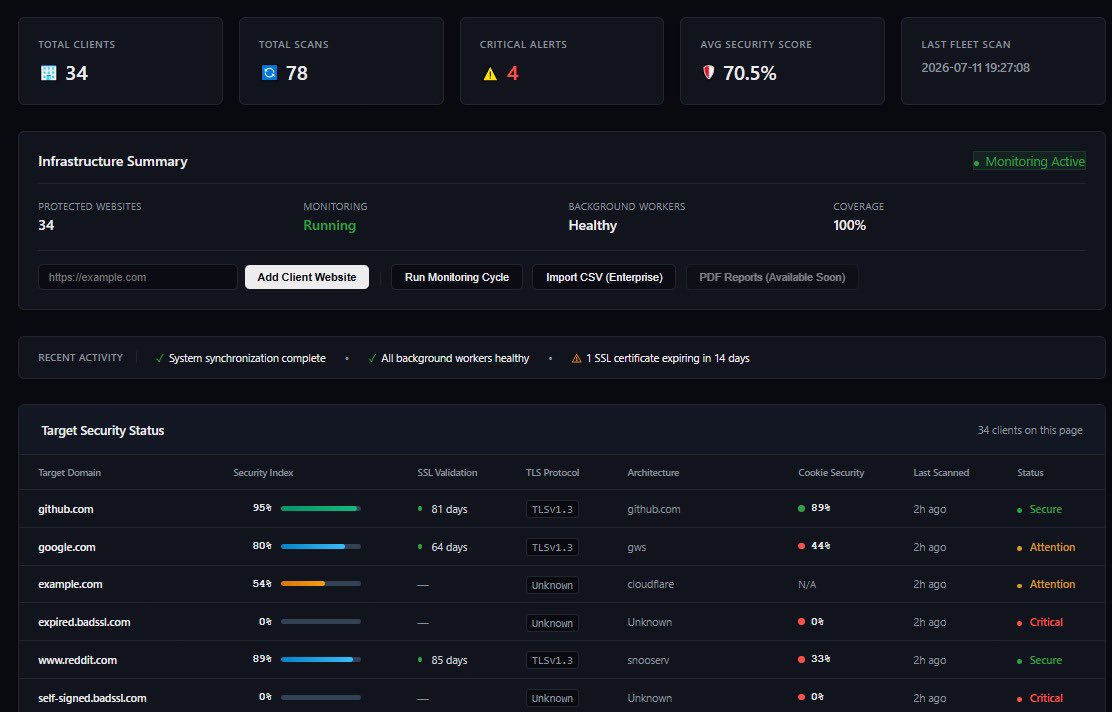
Task: Sort by Security Index column header
Action: click(x=263, y=472)
